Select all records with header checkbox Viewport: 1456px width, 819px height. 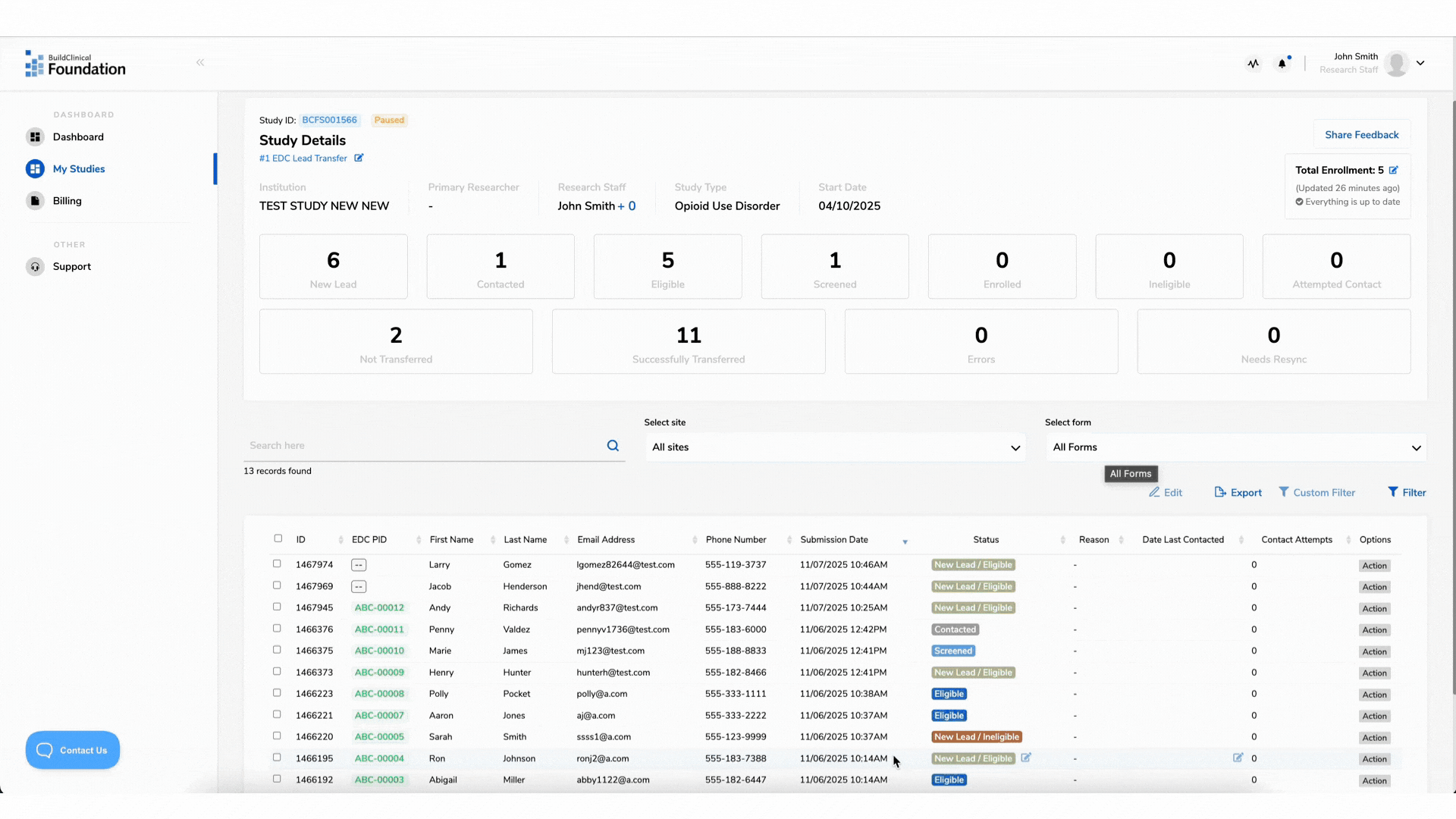click(278, 538)
